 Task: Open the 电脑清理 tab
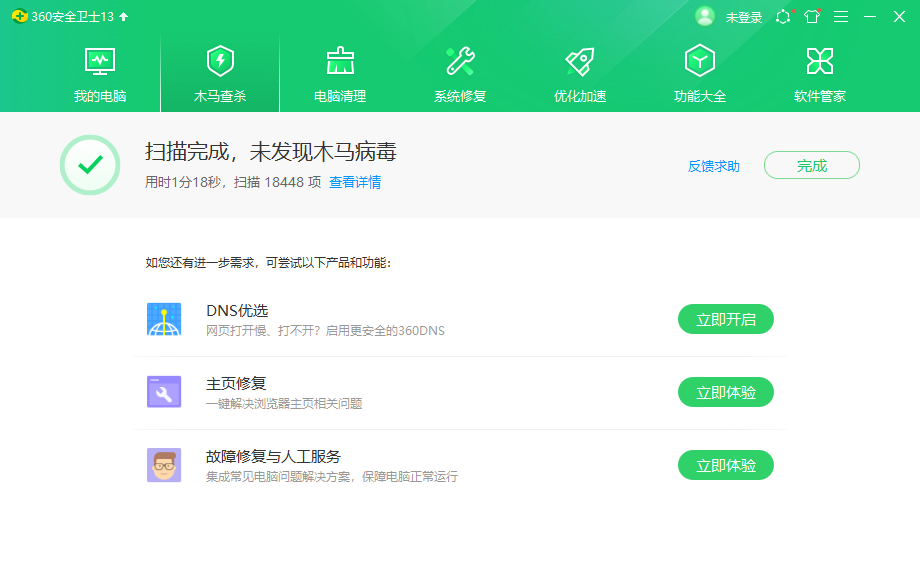tap(340, 74)
